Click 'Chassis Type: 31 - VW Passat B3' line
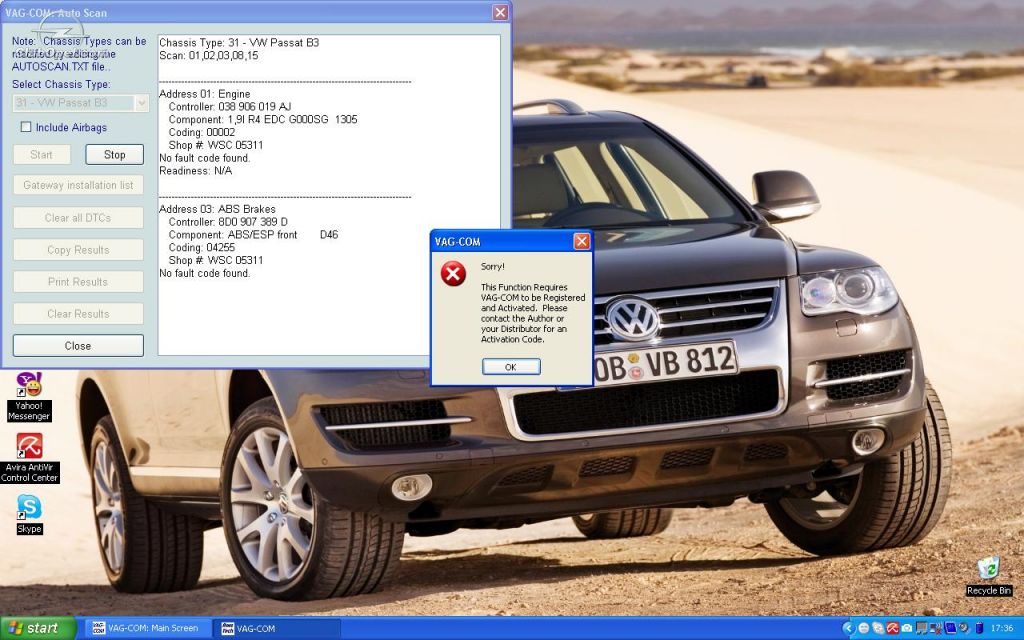The height and width of the screenshot is (640, 1024). coord(239,42)
